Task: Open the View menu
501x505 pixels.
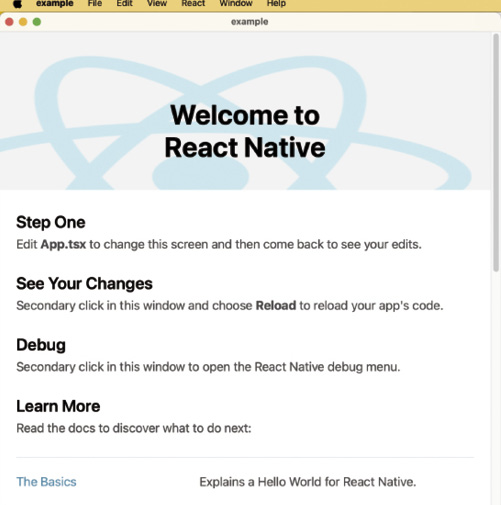Action: 157,3
